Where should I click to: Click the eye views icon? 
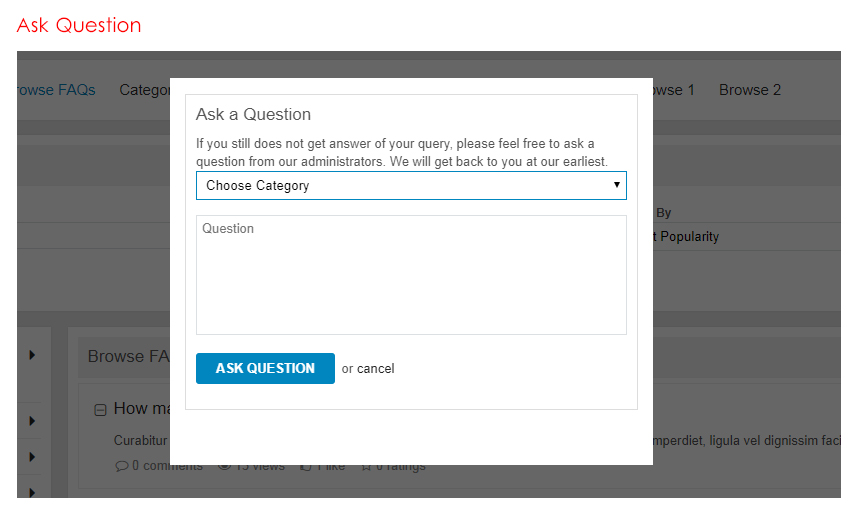coord(224,466)
